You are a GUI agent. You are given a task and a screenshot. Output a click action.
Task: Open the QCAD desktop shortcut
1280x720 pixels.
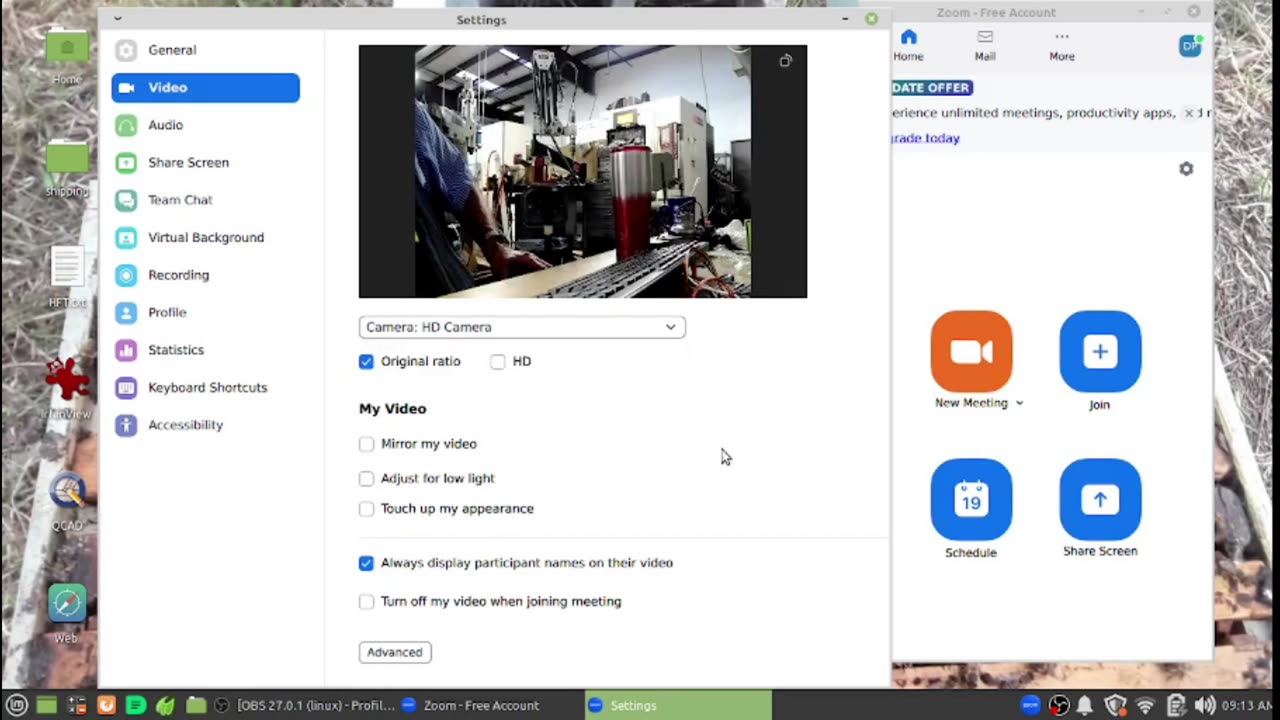[x=67, y=499]
